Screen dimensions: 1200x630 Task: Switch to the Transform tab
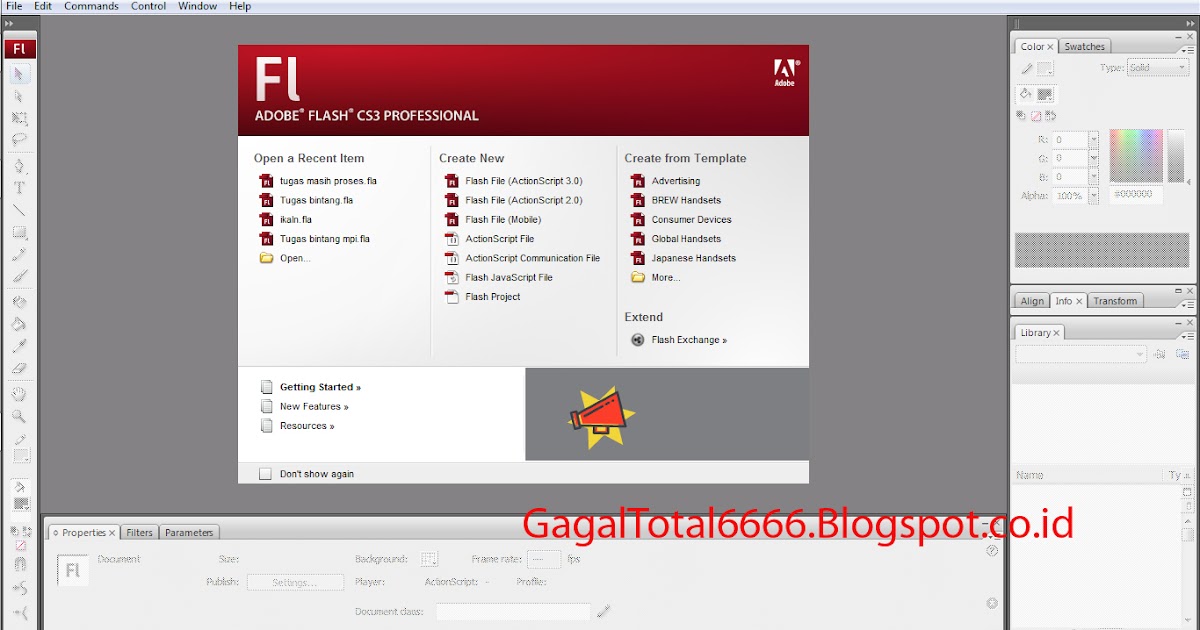[1115, 301]
